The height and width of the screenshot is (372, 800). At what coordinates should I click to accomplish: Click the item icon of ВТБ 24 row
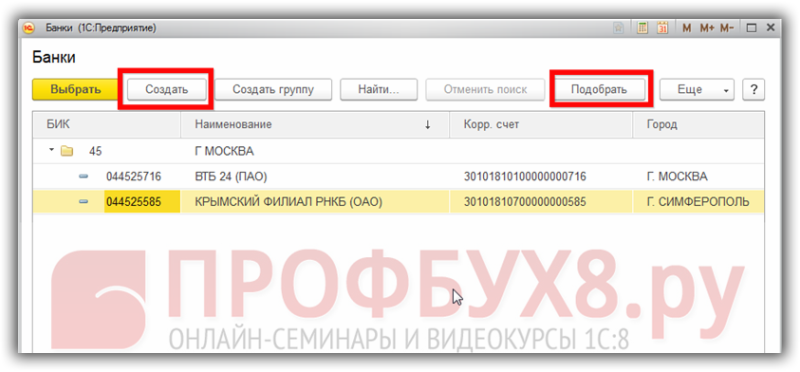click(x=84, y=177)
